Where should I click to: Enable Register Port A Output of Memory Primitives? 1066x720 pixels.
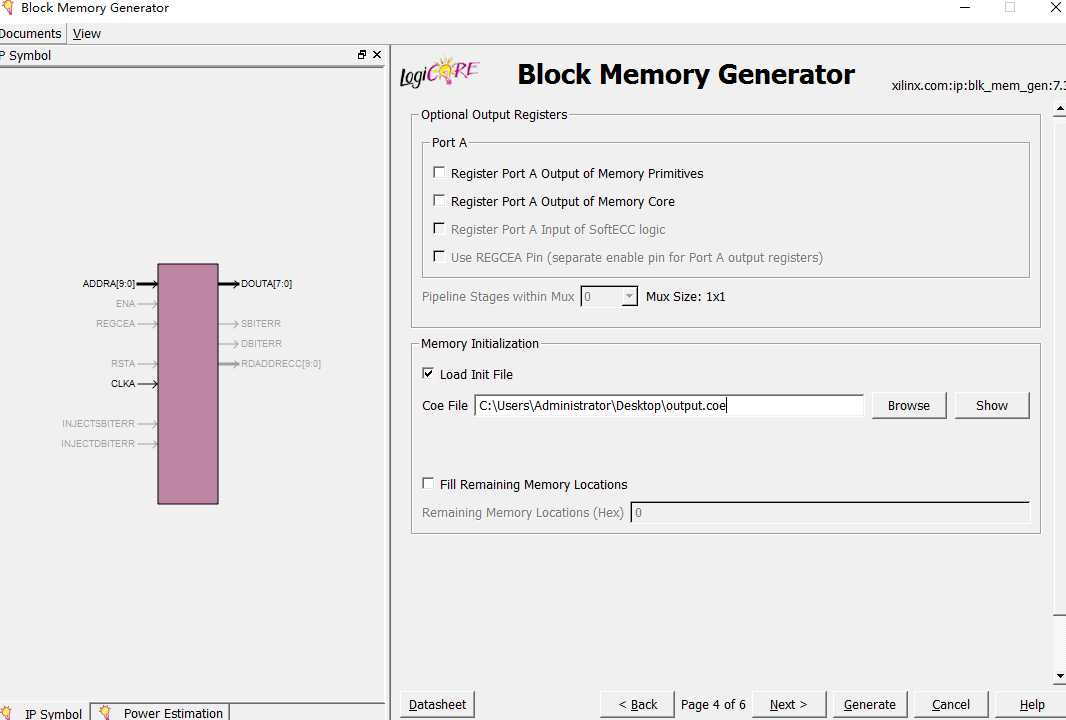point(439,173)
